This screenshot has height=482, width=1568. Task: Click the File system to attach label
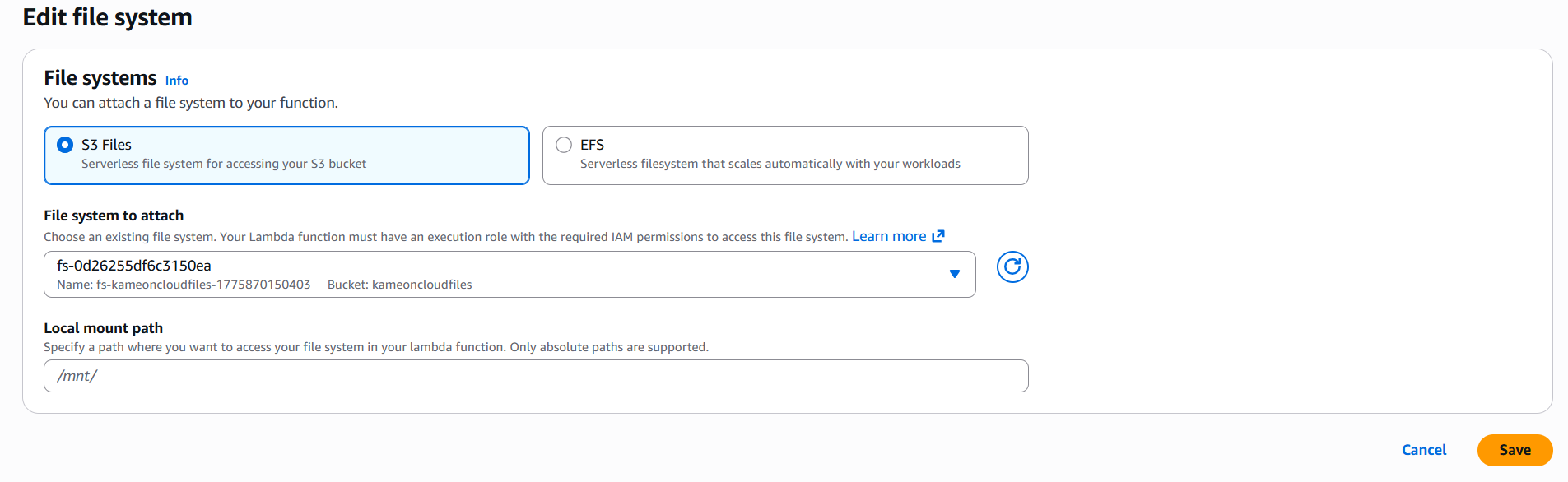point(114,216)
